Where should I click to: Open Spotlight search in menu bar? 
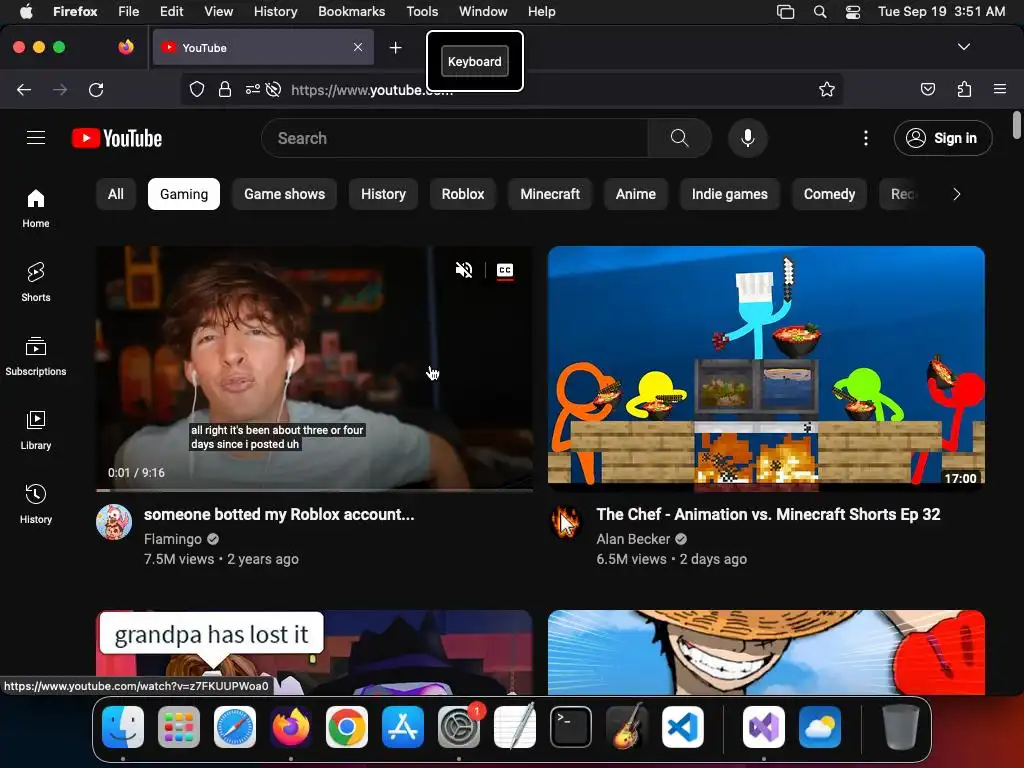pyautogui.click(x=820, y=12)
